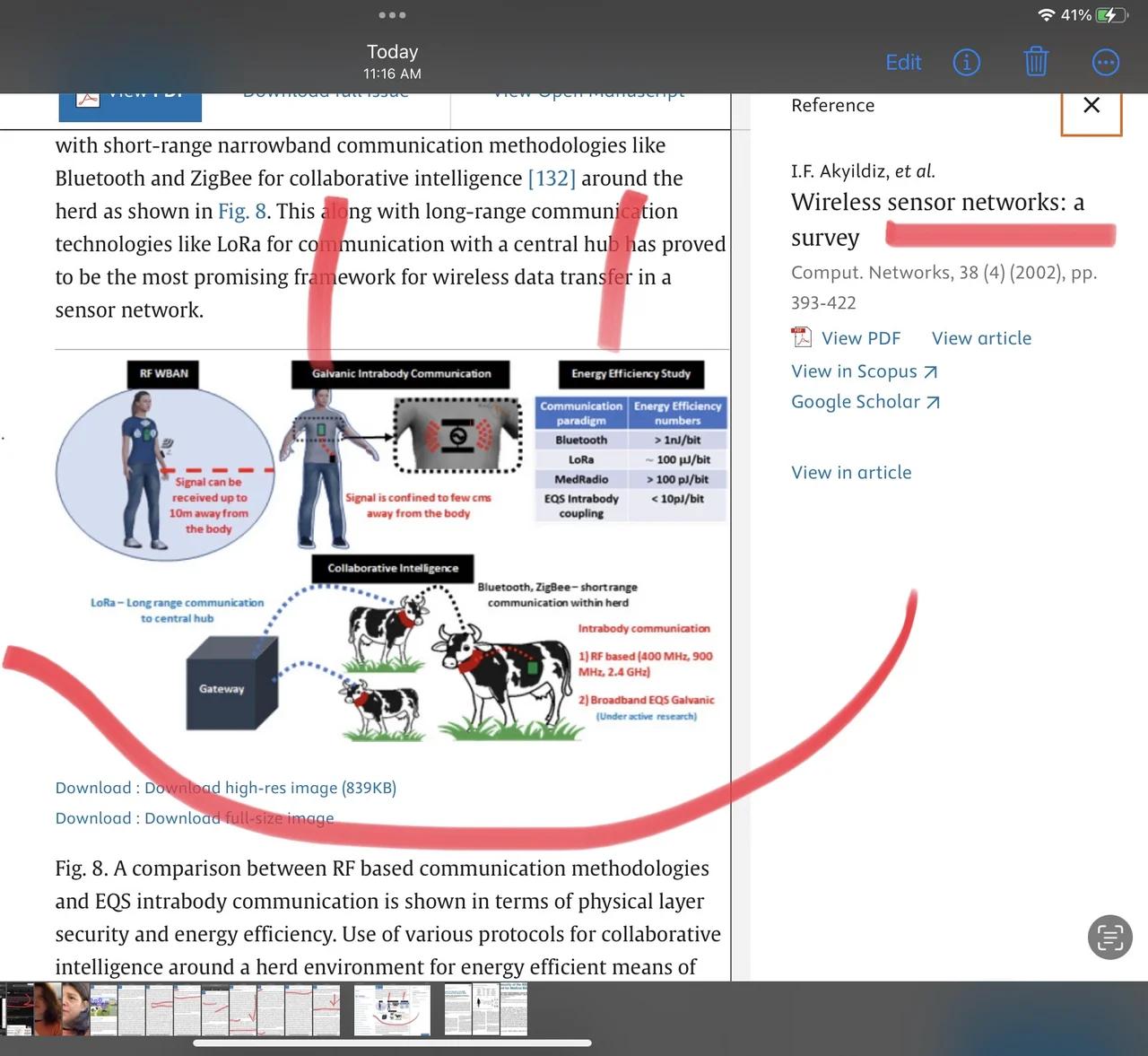Viewport: 1148px width, 1056px height.
Task: Tap the info icon in top bar
Action: click(x=966, y=62)
